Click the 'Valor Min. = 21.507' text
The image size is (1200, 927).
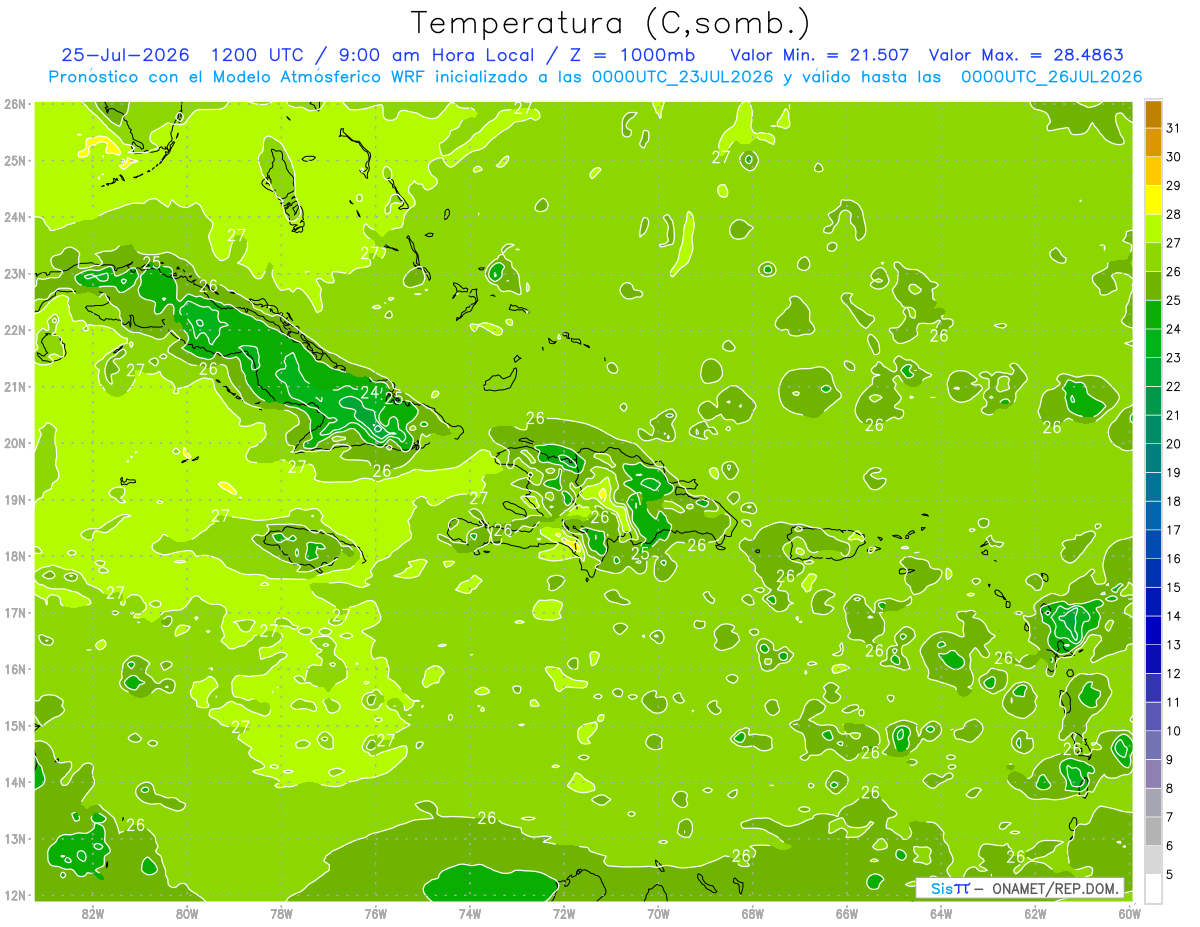pos(820,55)
